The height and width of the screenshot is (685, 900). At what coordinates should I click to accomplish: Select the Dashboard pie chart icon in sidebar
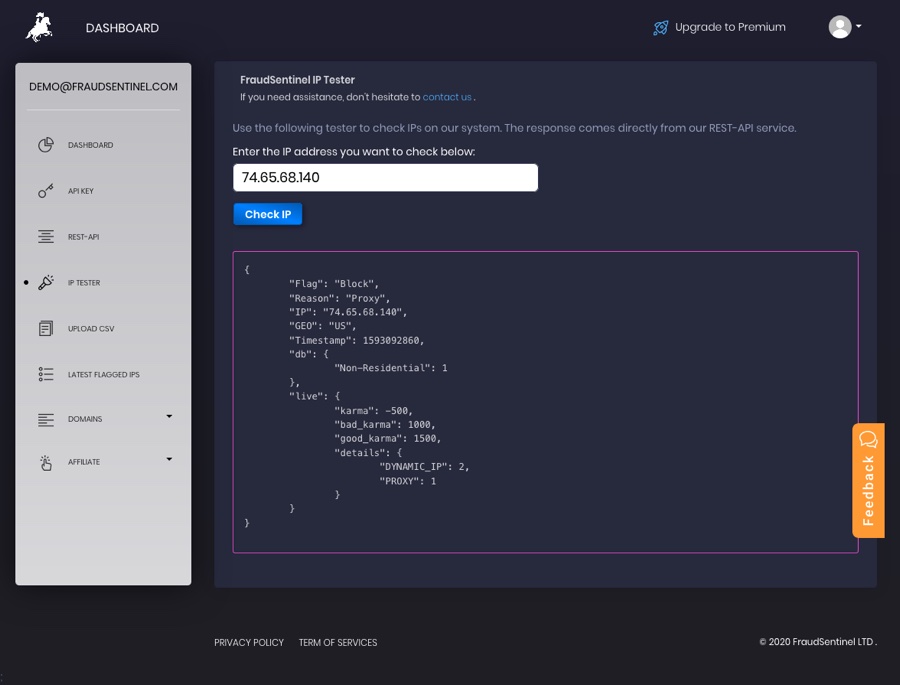46,145
